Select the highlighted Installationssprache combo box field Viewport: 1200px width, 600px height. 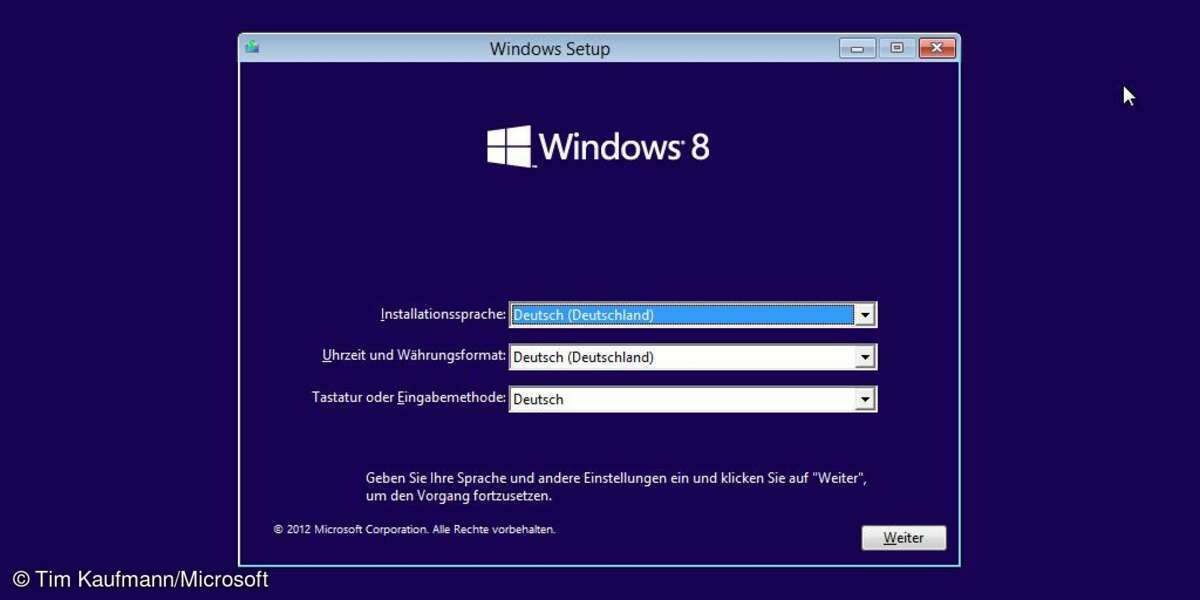pyautogui.click(x=682, y=315)
